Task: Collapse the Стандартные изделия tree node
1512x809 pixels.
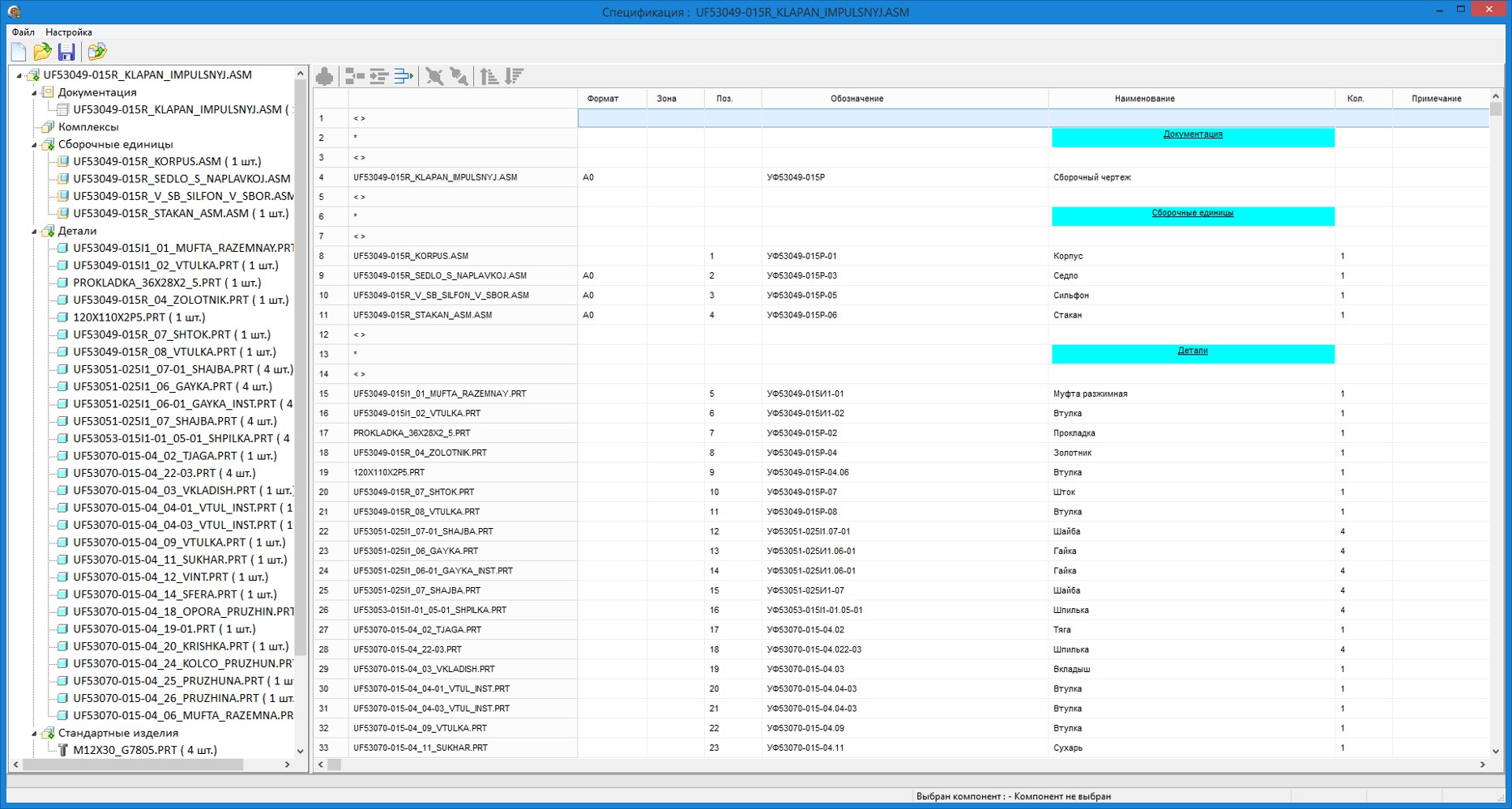Action: [x=34, y=733]
